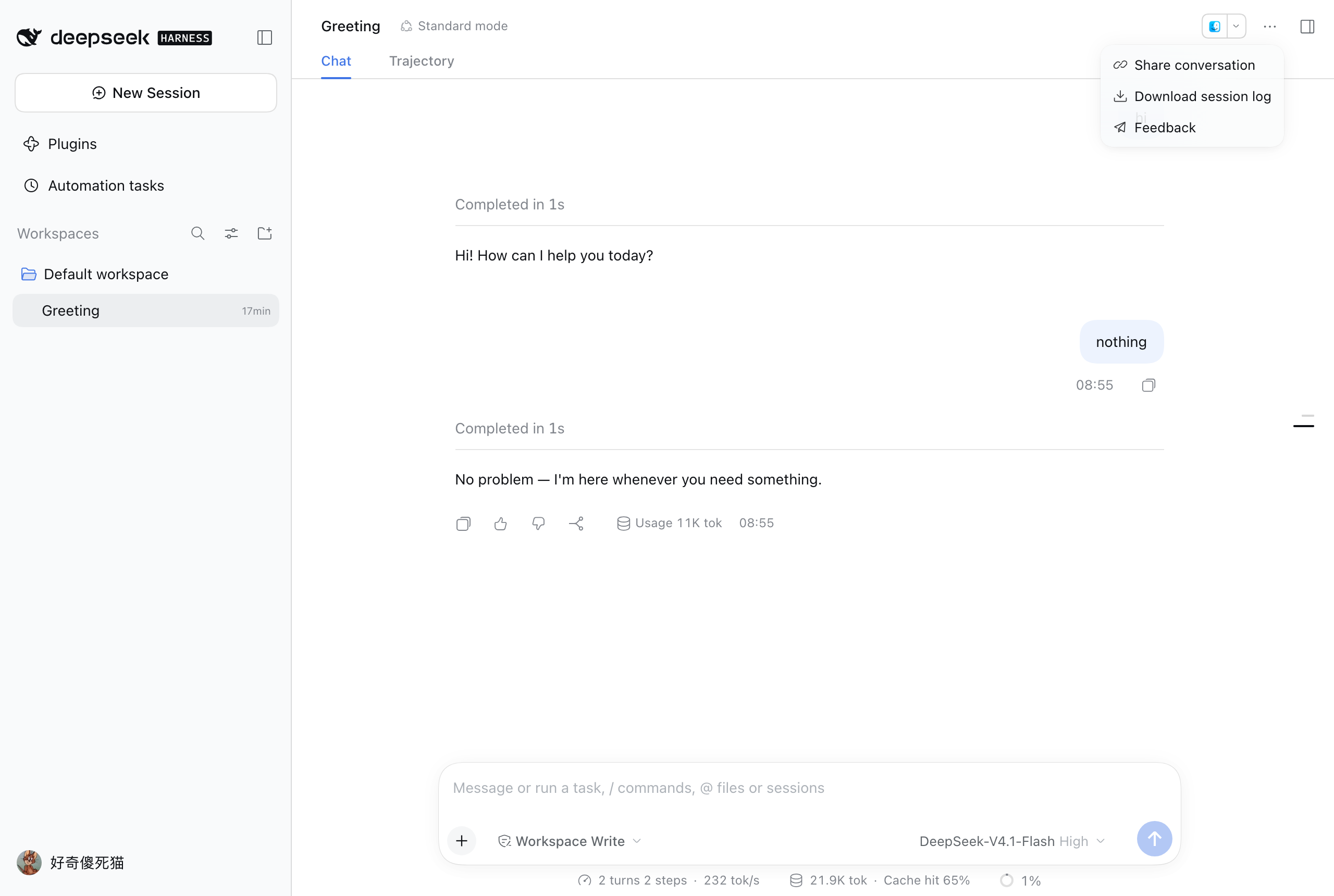The width and height of the screenshot is (1334, 896).
Task: Jump to last message via minimap marker
Action: coord(1304,426)
